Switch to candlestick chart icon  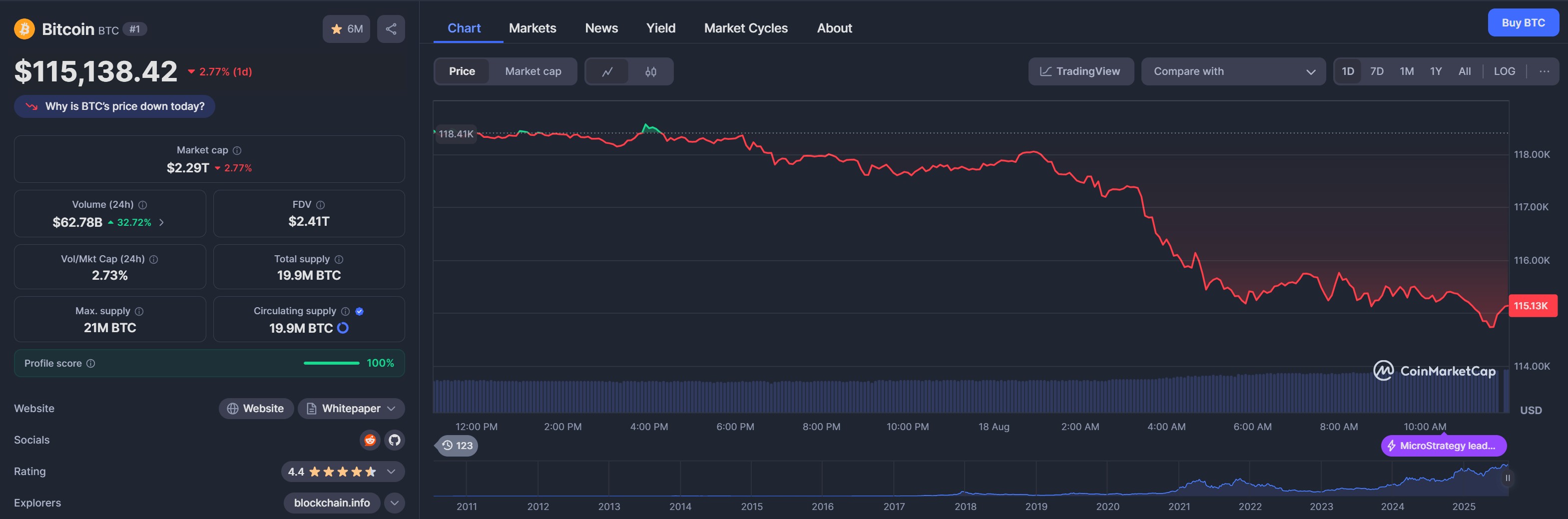(x=651, y=72)
